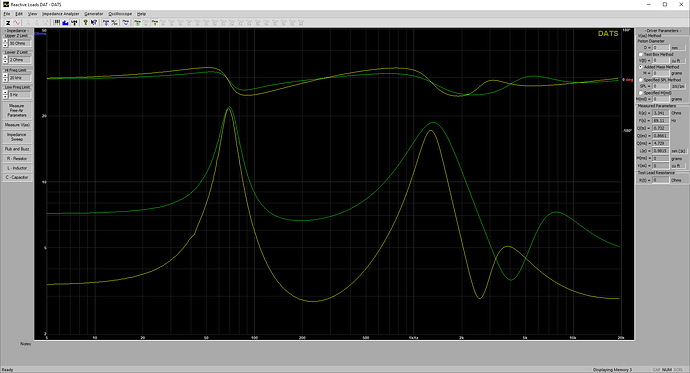Click the Test Lead Resistance input field

[x=661, y=180]
